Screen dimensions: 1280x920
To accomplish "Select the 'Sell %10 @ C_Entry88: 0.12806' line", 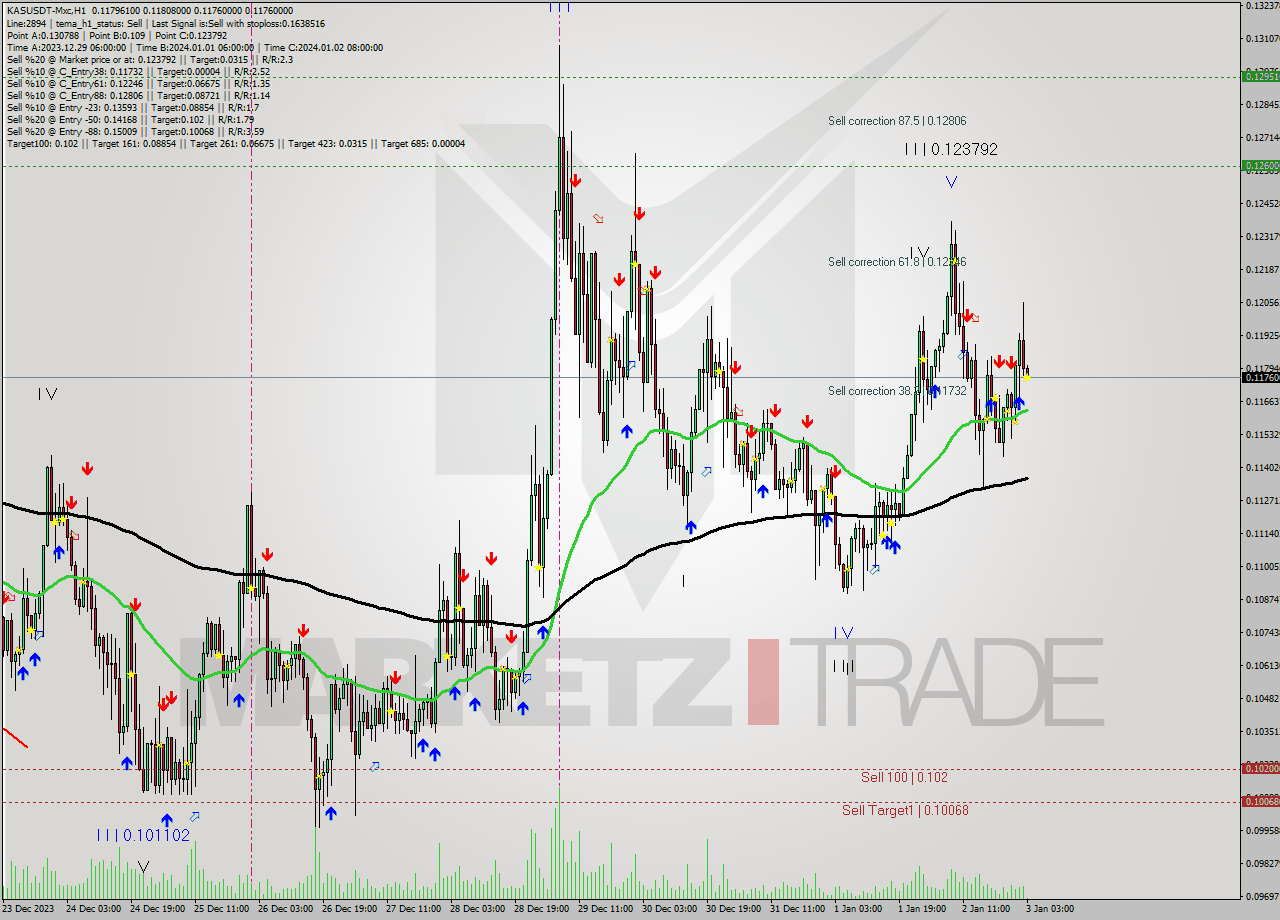I will pos(138,95).
